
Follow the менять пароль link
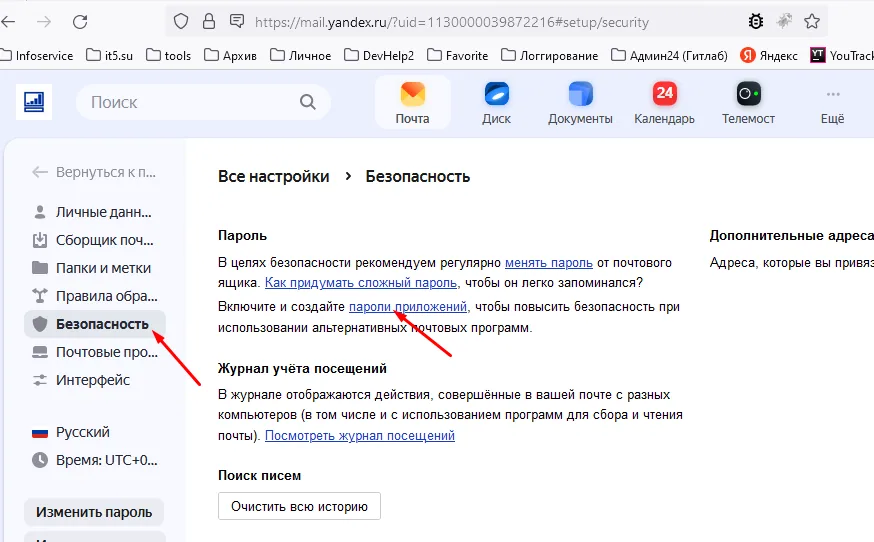(x=548, y=263)
